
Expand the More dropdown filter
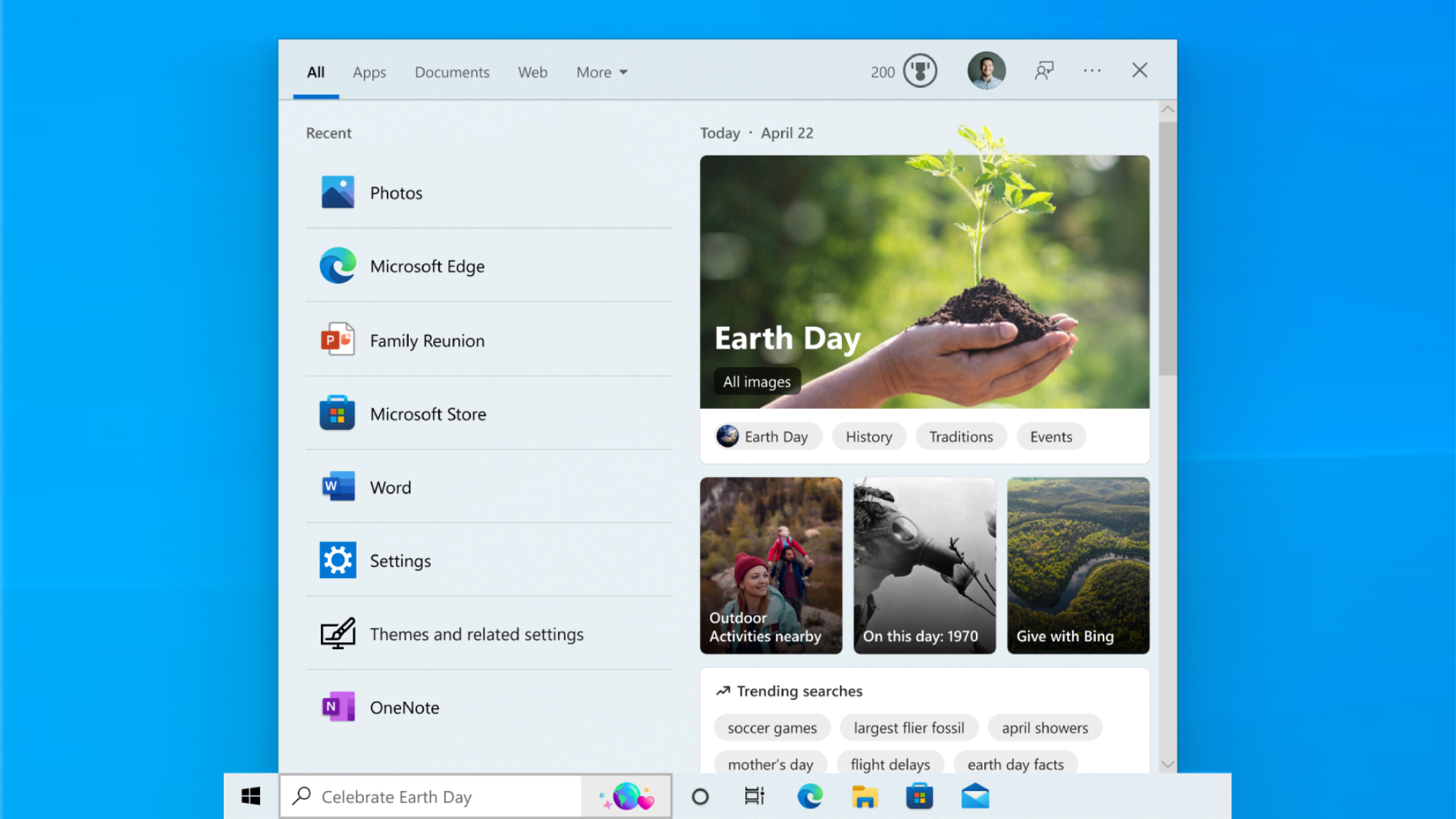600,72
